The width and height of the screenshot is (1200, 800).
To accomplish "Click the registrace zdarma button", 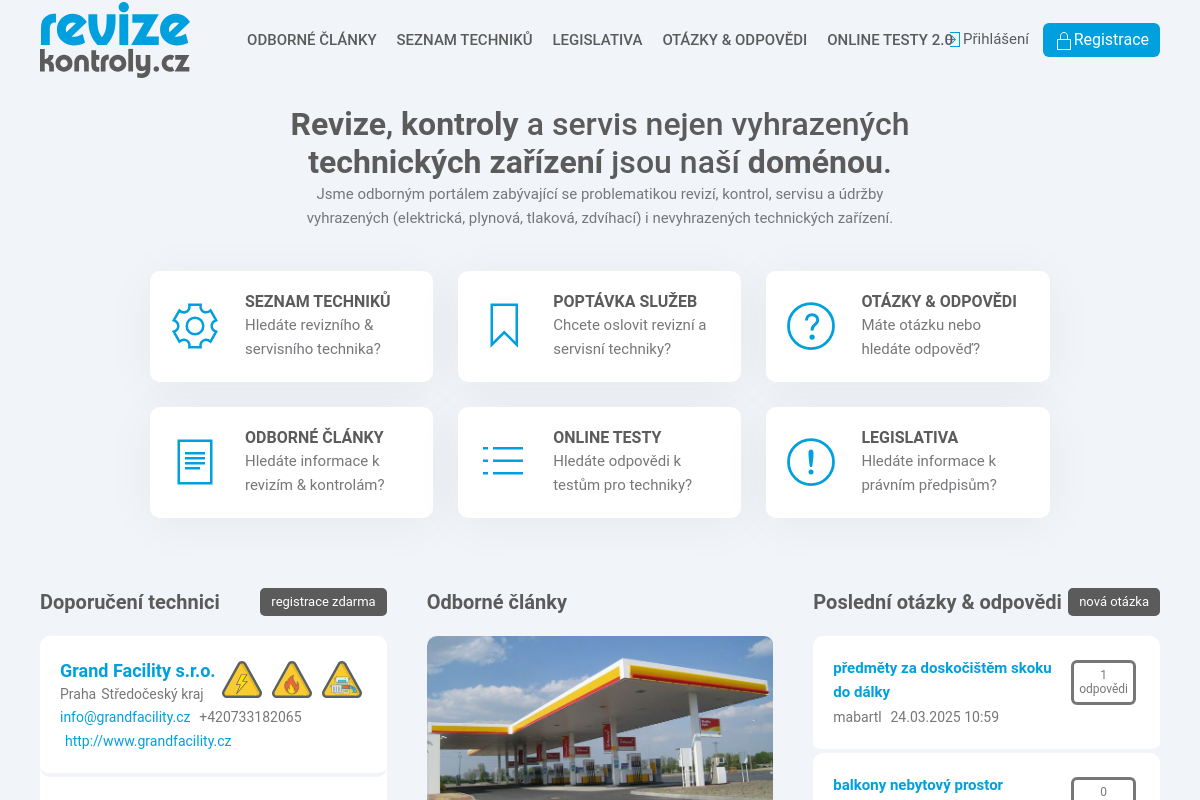I will pyautogui.click(x=323, y=602).
